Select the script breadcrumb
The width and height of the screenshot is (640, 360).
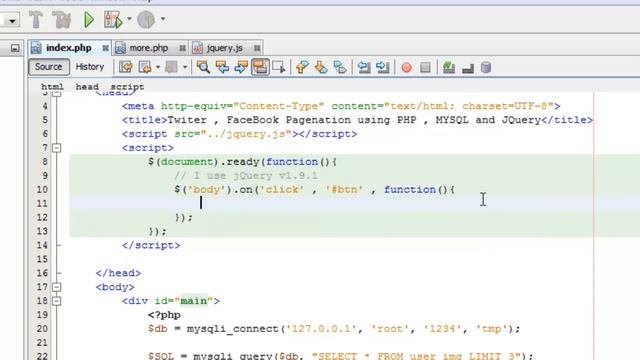coord(127,87)
